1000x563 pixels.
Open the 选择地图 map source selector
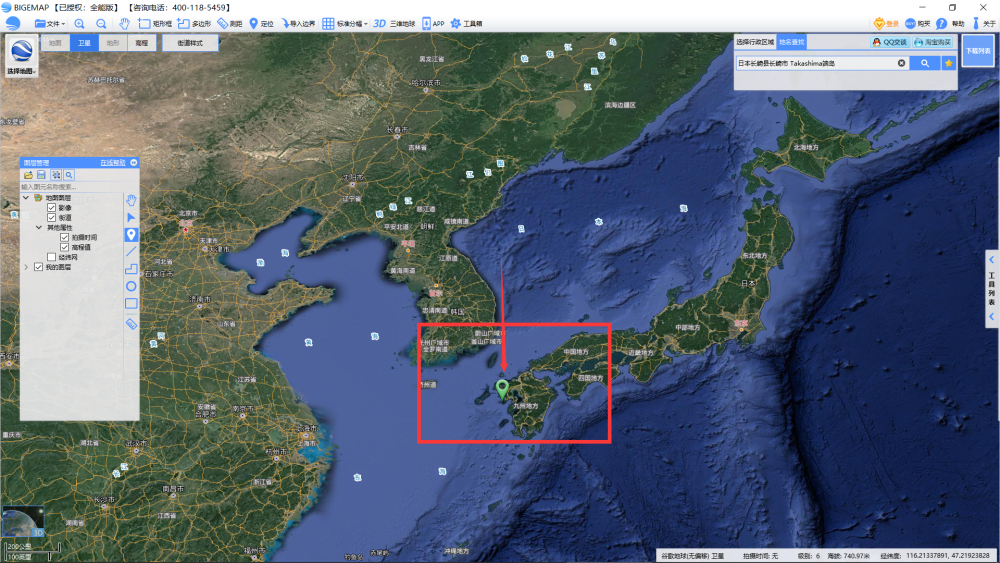(x=22, y=55)
